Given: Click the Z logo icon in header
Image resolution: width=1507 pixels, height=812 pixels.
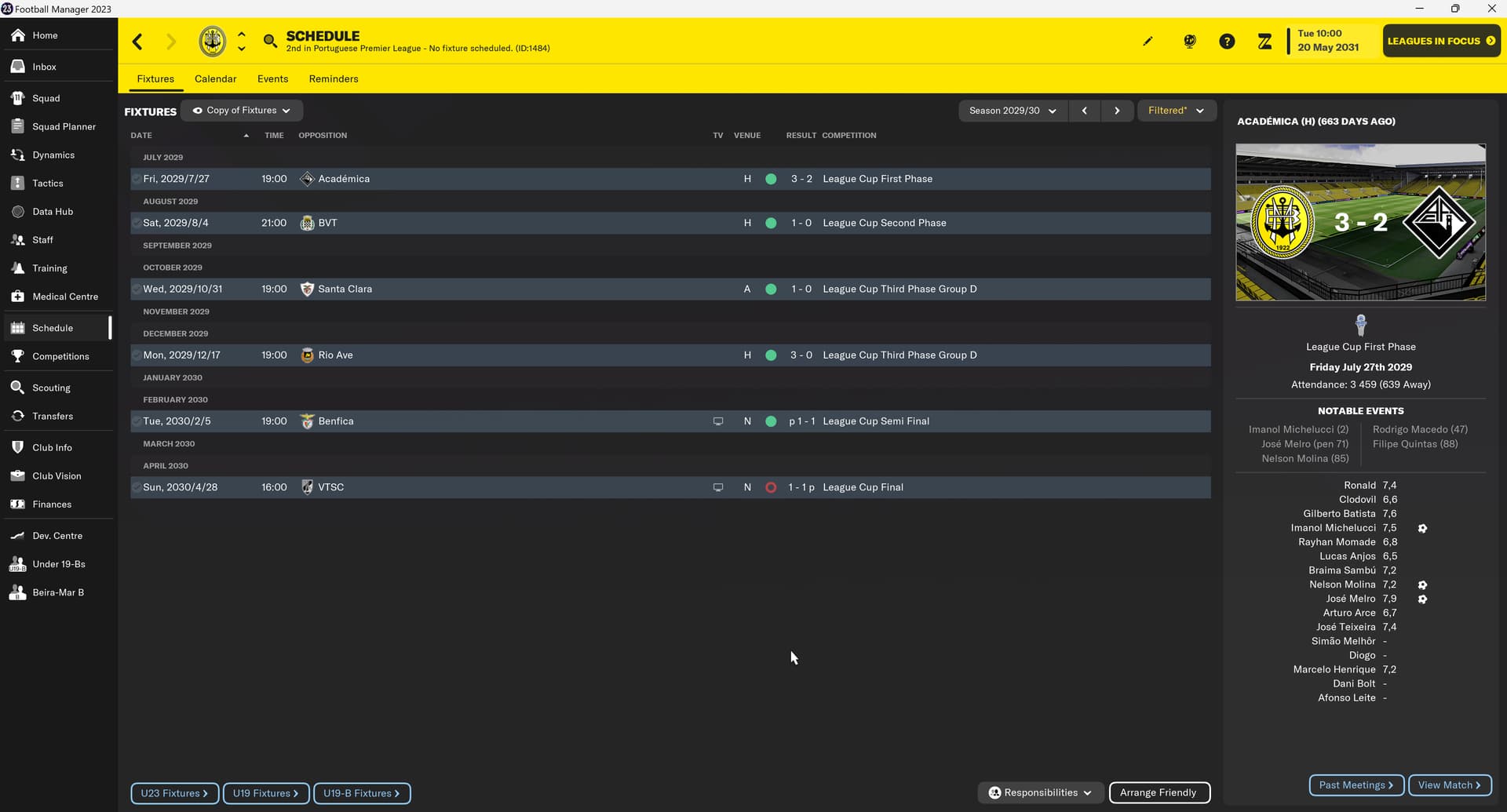Looking at the screenshot, I should tap(1264, 42).
